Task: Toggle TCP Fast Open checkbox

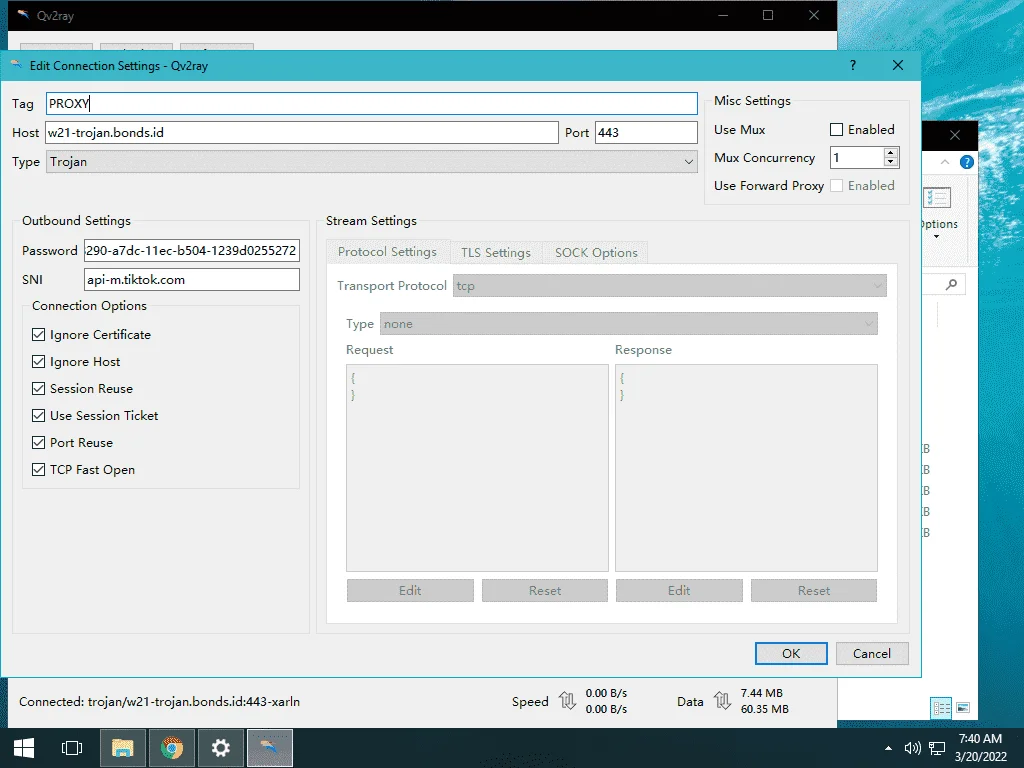Action: 39,470
